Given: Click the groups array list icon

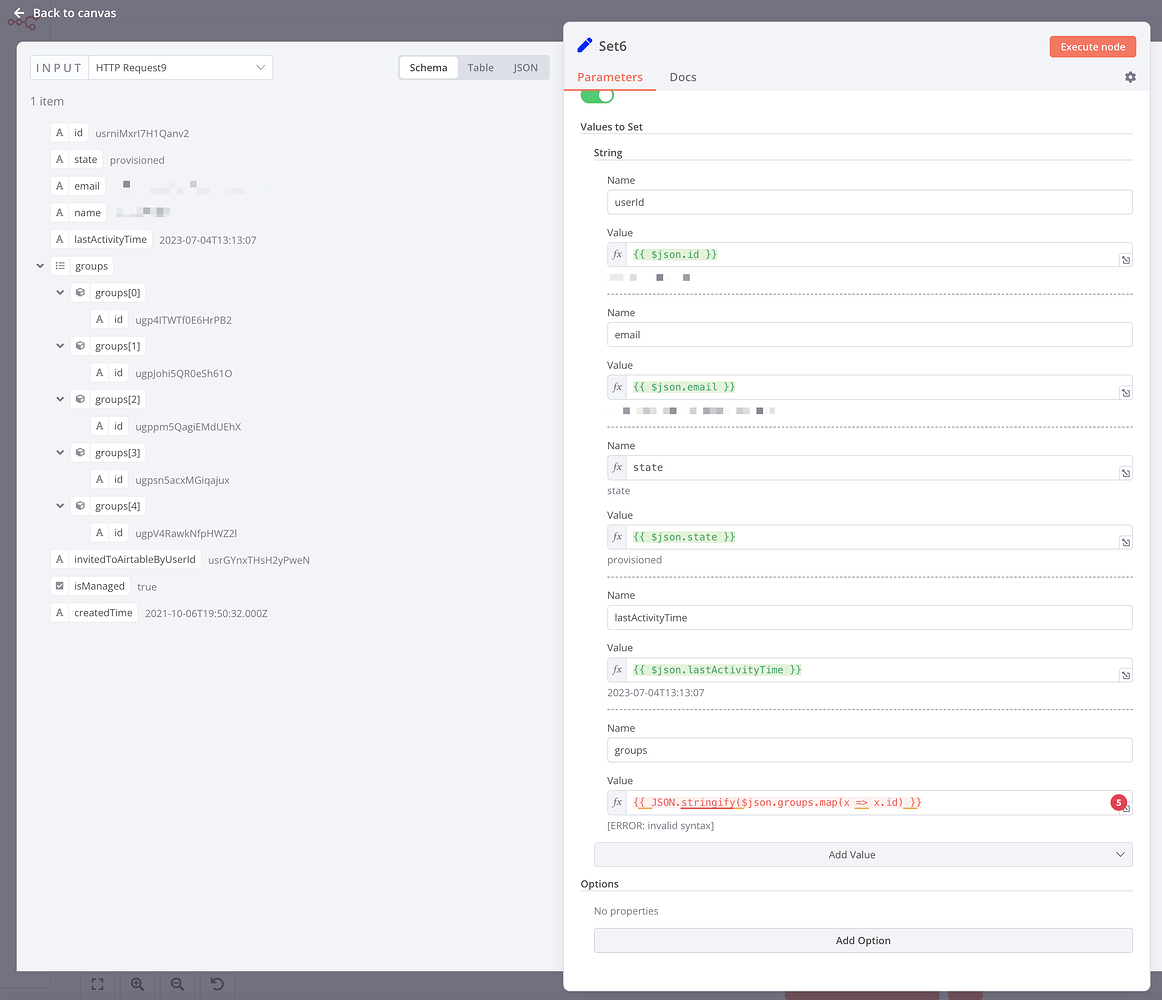Looking at the screenshot, I should [60, 265].
